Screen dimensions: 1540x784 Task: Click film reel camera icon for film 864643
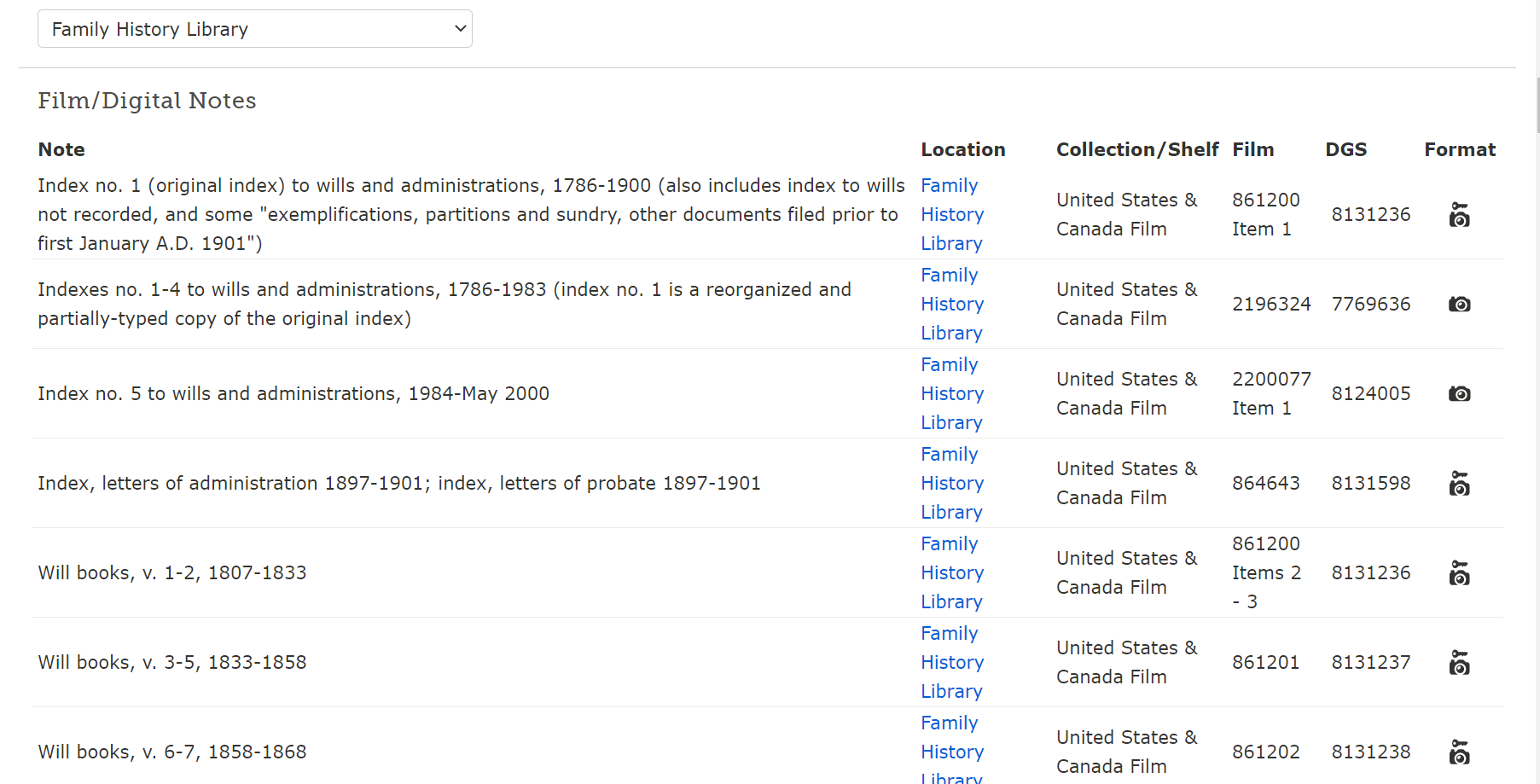[1459, 484]
